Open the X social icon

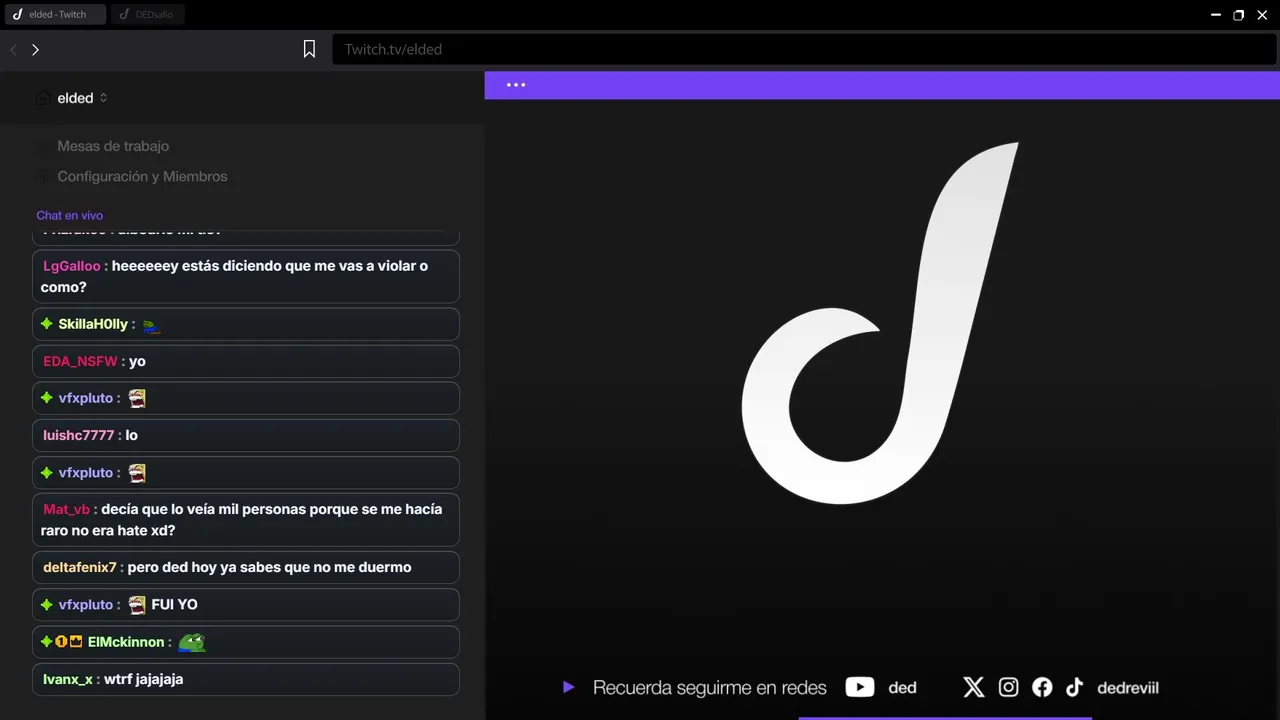coord(973,687)
